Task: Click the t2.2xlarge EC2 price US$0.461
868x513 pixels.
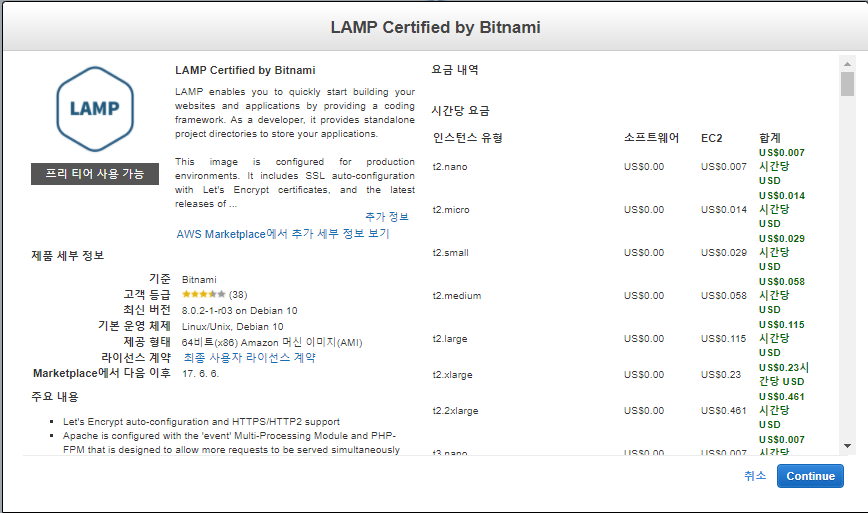Action: pos(724,411)
